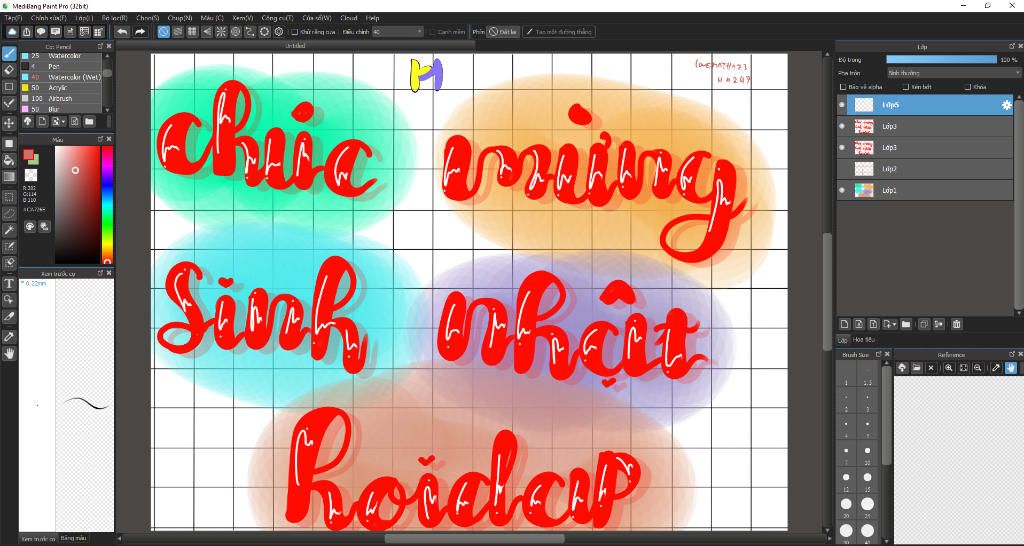
Task: Adjust the Độ trong opacity slider
Action: point(942,59)
